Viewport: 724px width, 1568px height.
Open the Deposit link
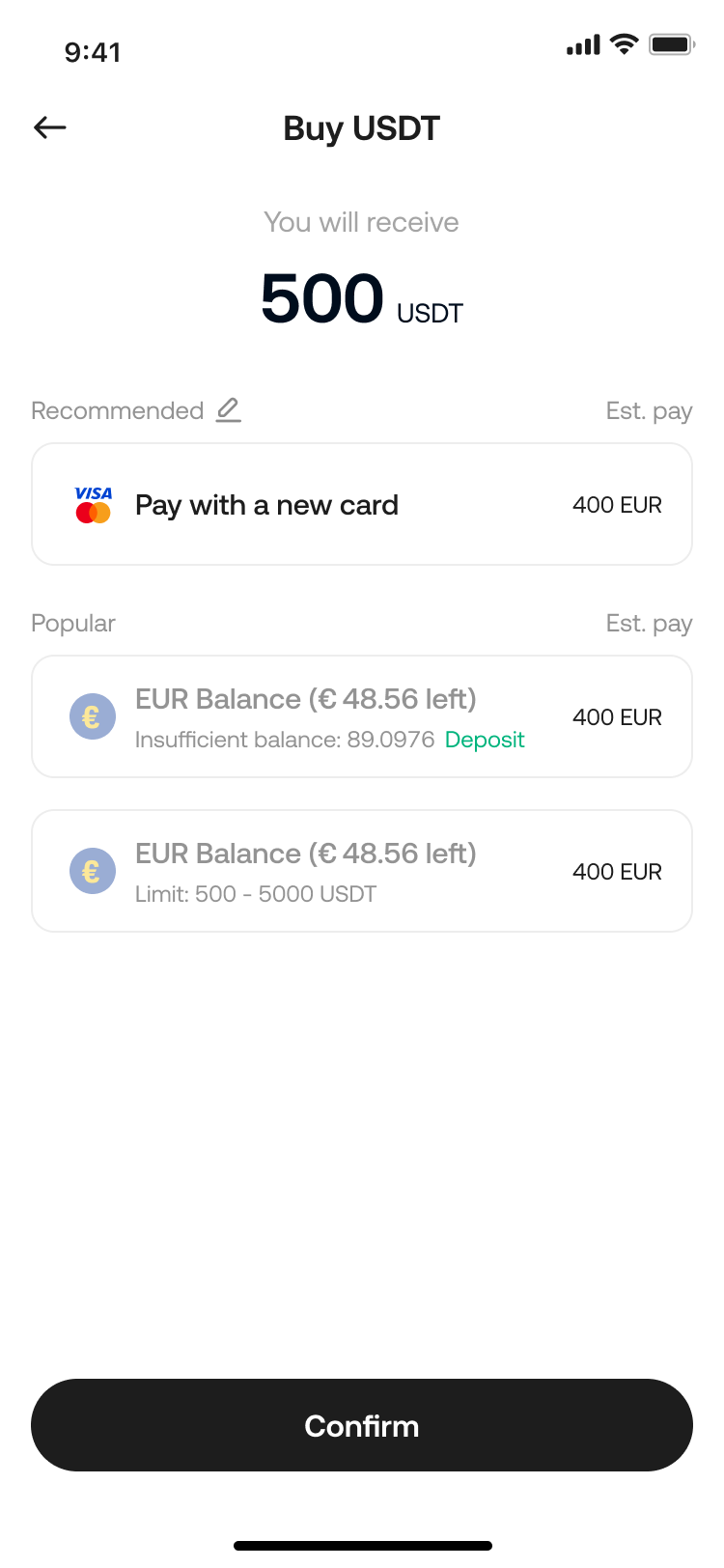(x=485, y=741)
